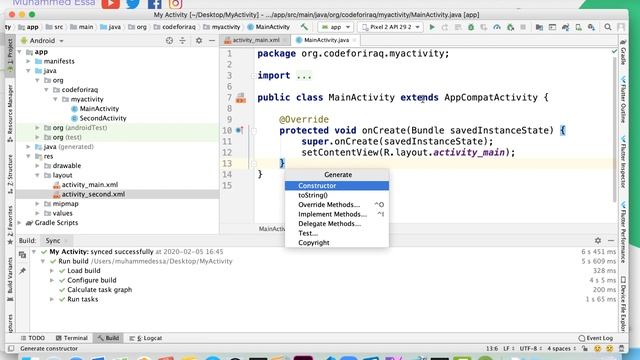
Task: Click the Stop square icon in toolbar
Action: [523, 27]
